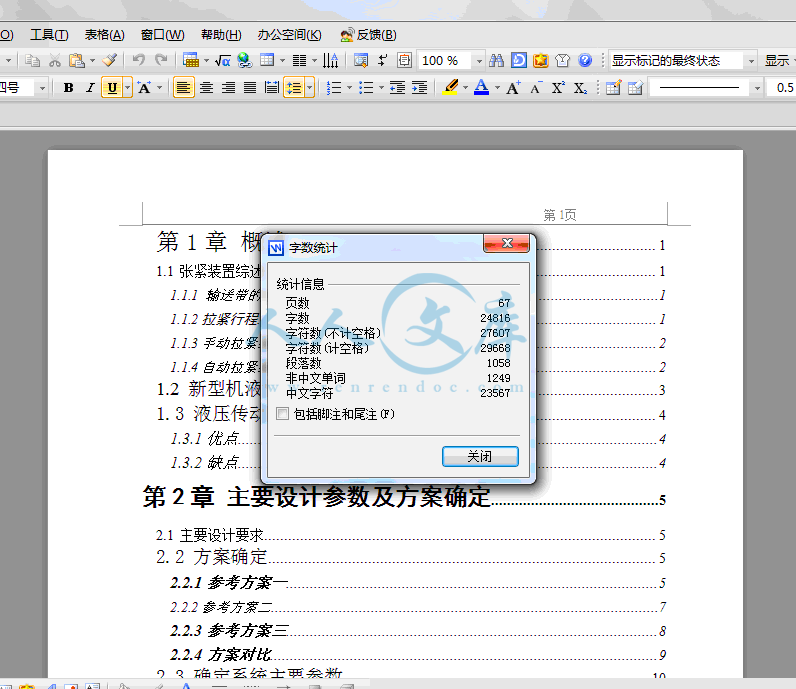The width and height of the screenshot is (796, 689).
Task: Open highlight color picker arrow
Action: pos(466,88)
